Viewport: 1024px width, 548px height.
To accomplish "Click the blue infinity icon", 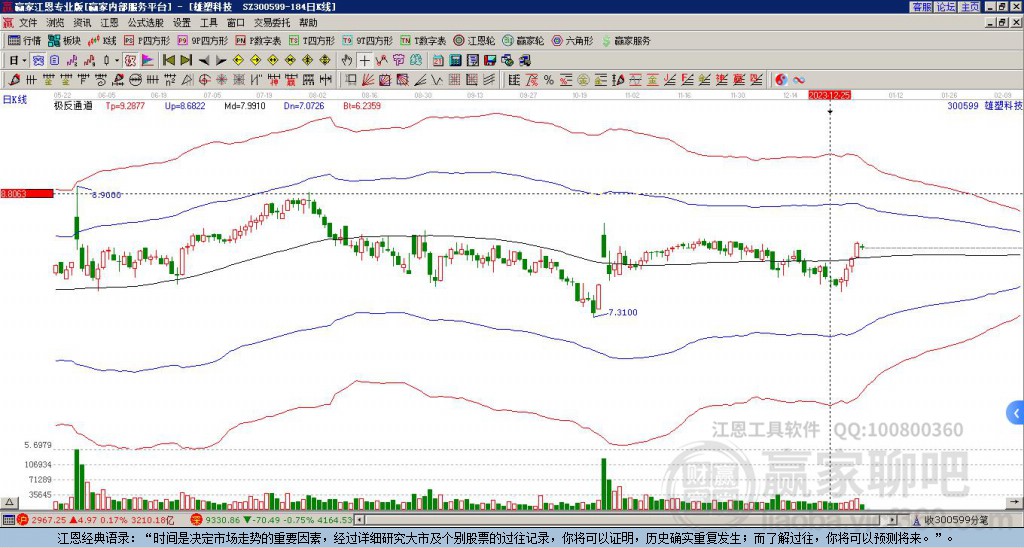I will coord(799,80).
